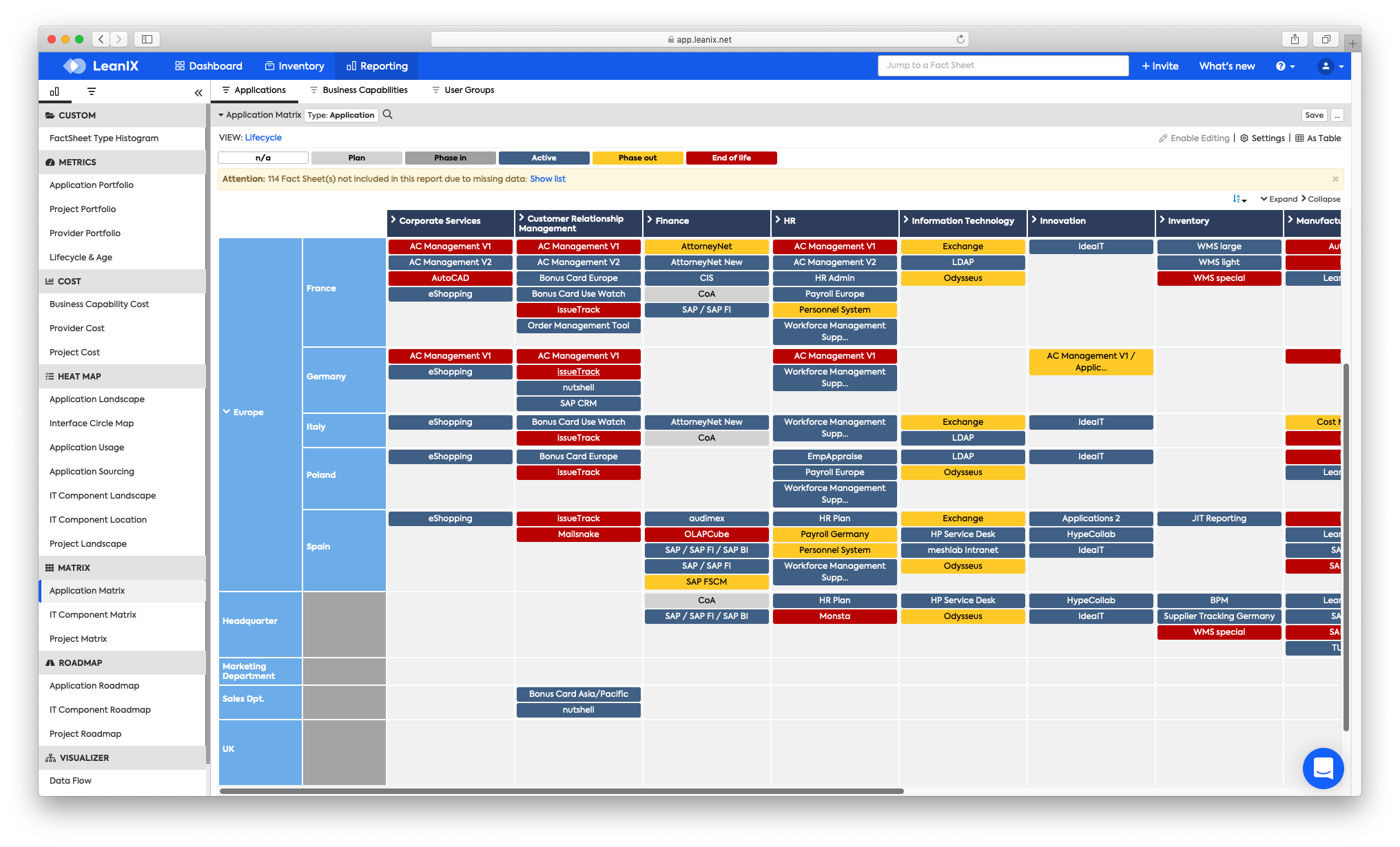Open the Application Matrix report dropdown

tap(260, 115)
